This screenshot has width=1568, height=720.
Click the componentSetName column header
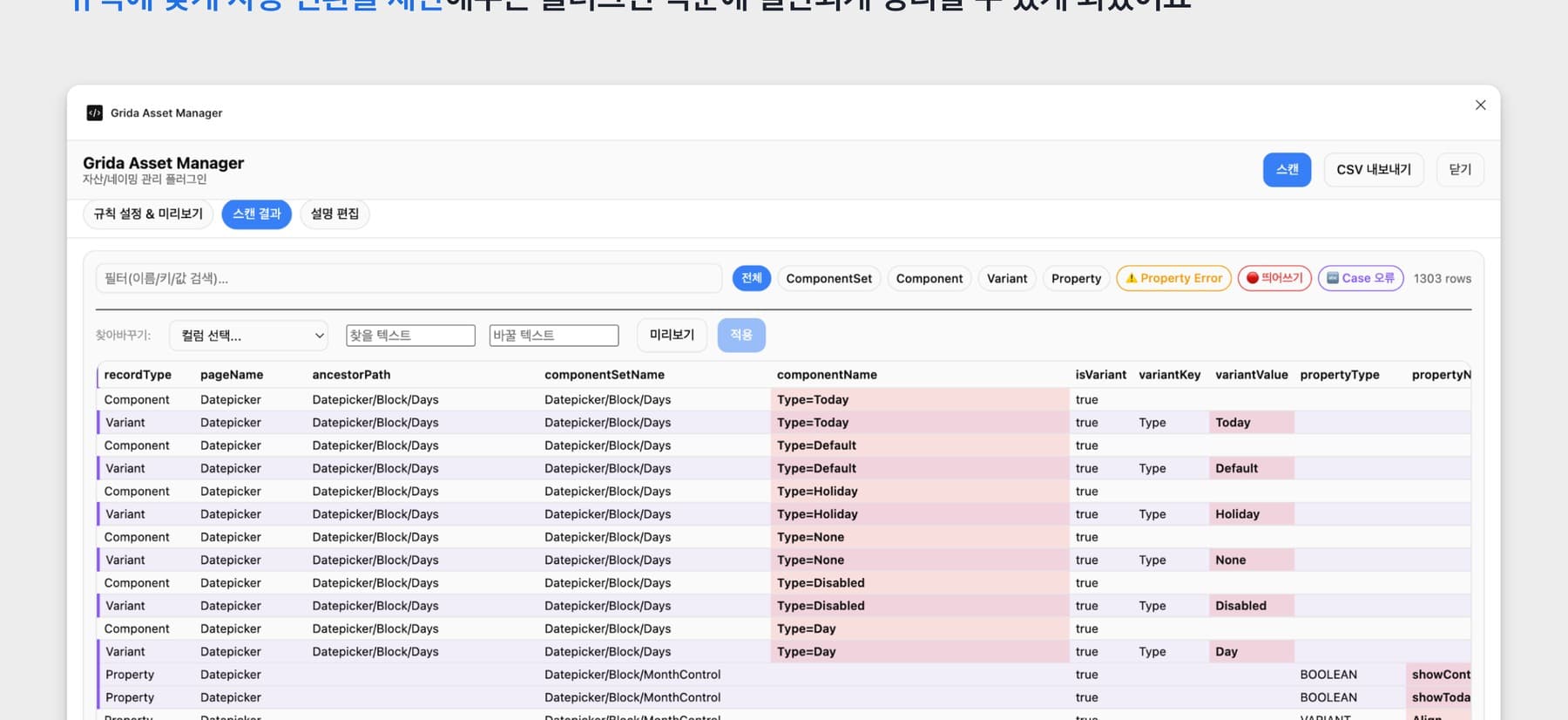[x=605, y=375]
